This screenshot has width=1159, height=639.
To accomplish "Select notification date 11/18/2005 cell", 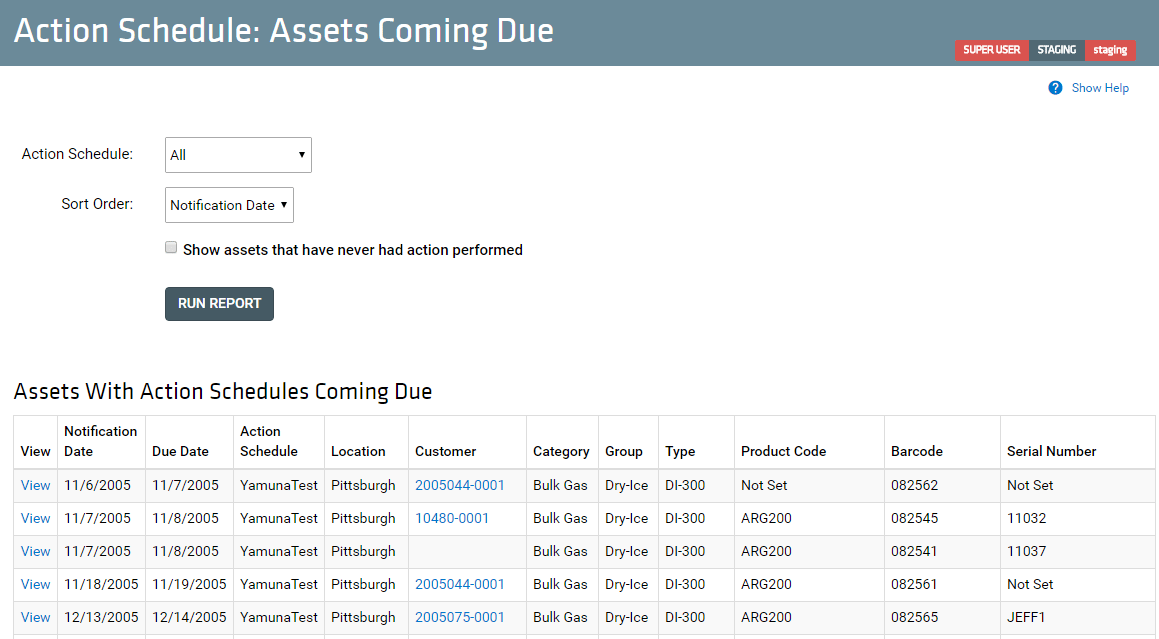I will tap(101, 584).
